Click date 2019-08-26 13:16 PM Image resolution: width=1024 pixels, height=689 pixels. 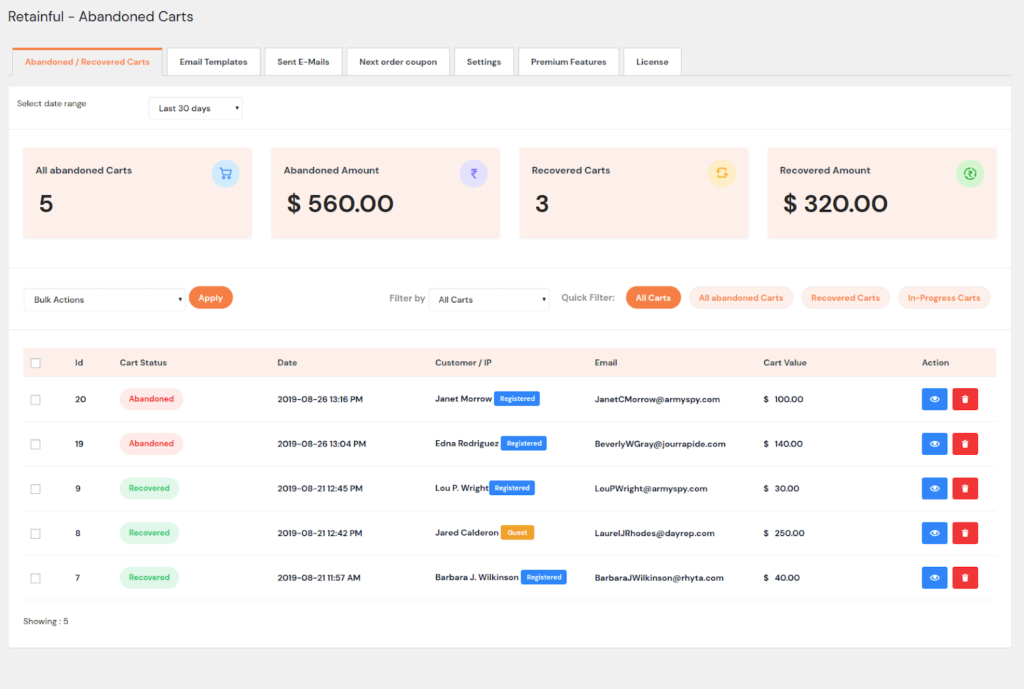(320, 400)
